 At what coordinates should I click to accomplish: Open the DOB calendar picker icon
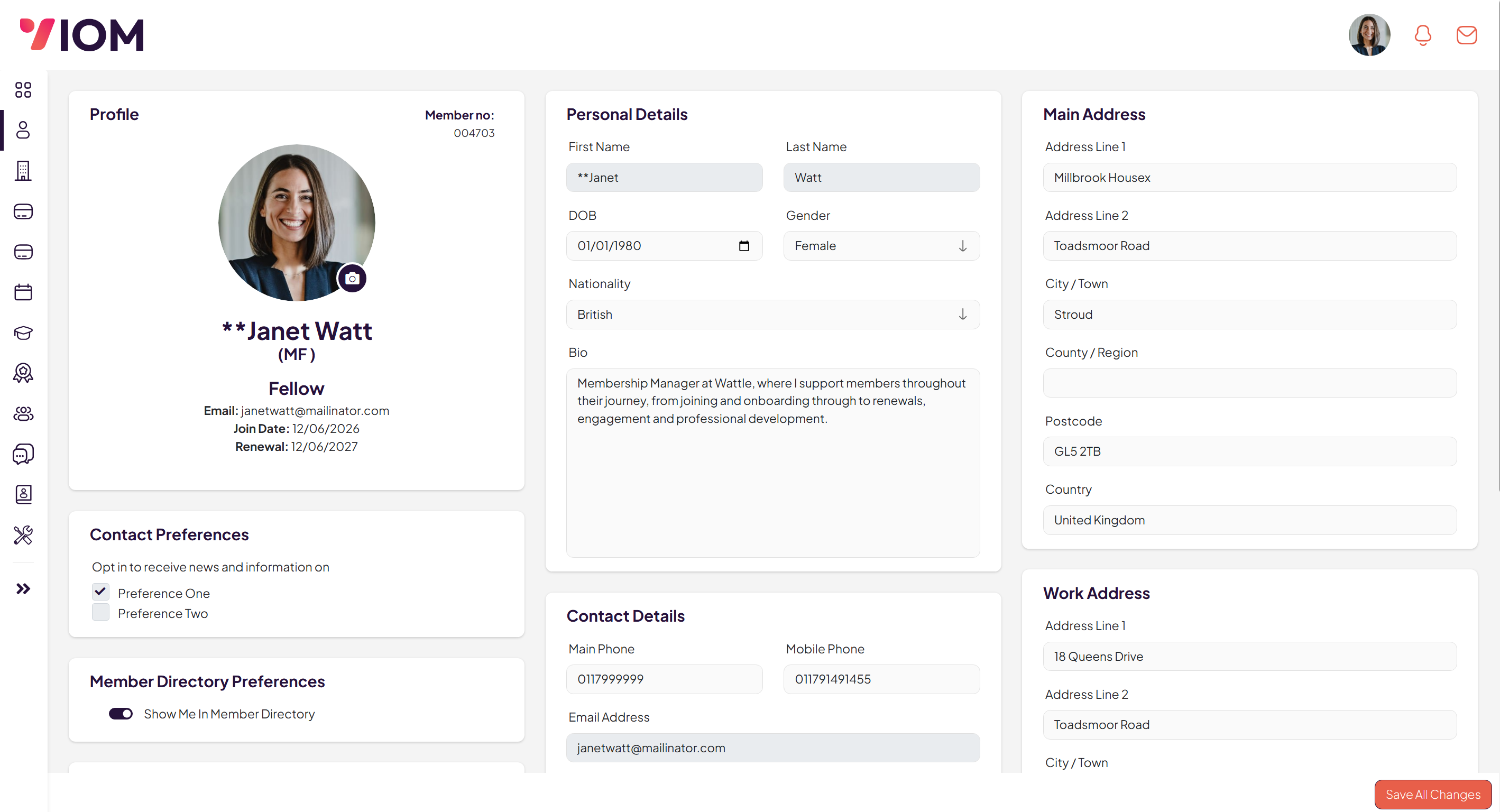(743, 246)
